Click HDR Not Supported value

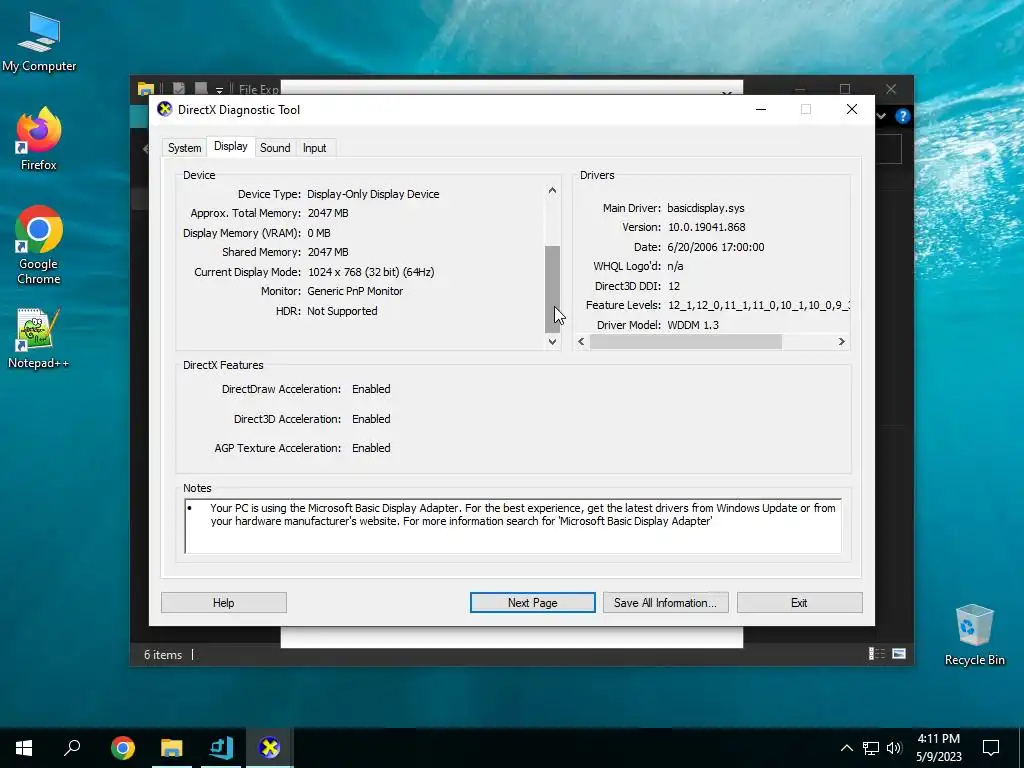(x=342, y=311)
